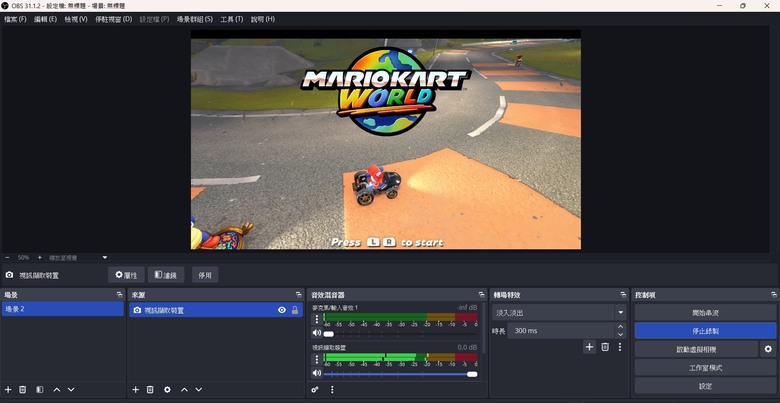Move the scene down with down arrow
This screenshot has width=780, height=403.
(71, 390)
